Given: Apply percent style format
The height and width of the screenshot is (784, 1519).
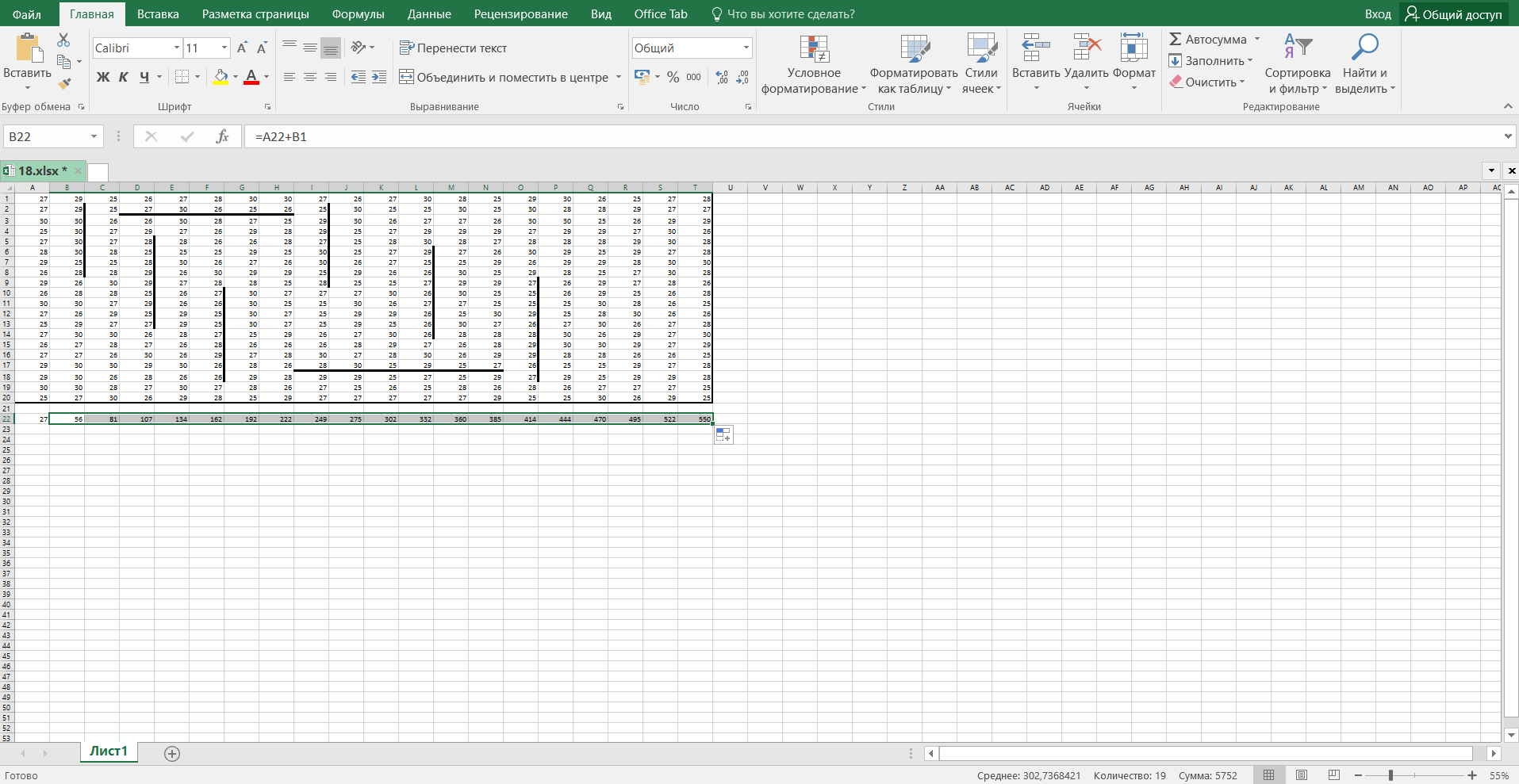Looking at the screenshot, I should (673, 77).
